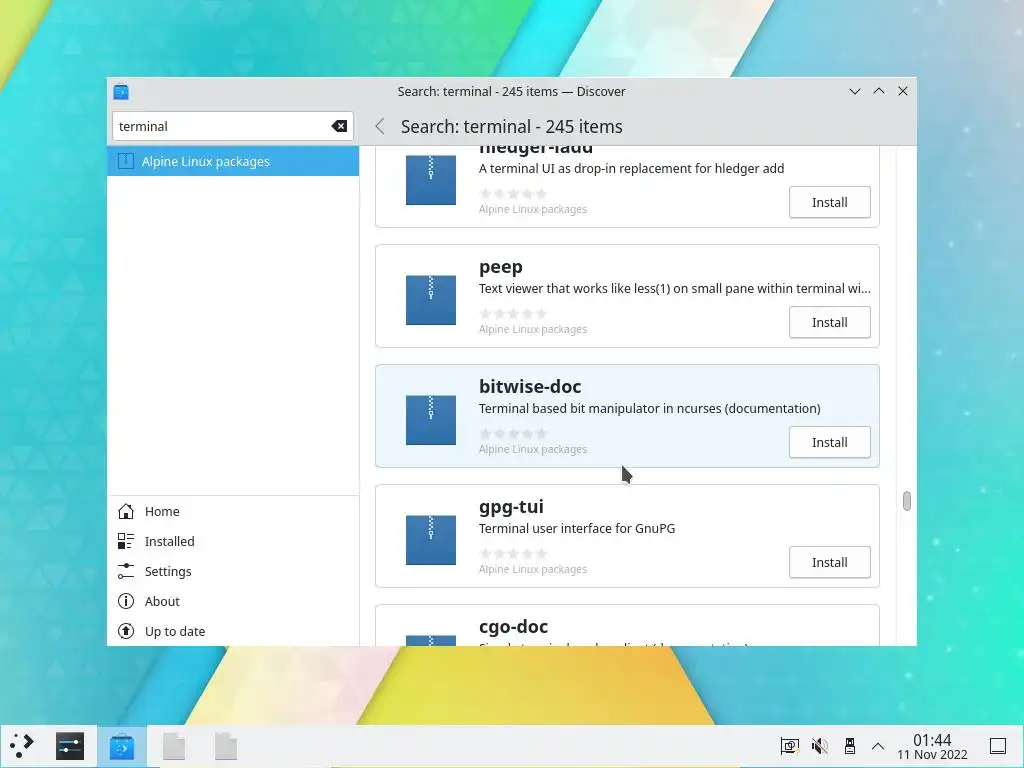Maximize the Discover window
Viewport: 1024px width, 768px height.
pyautogui.click(x=879, y=91)
